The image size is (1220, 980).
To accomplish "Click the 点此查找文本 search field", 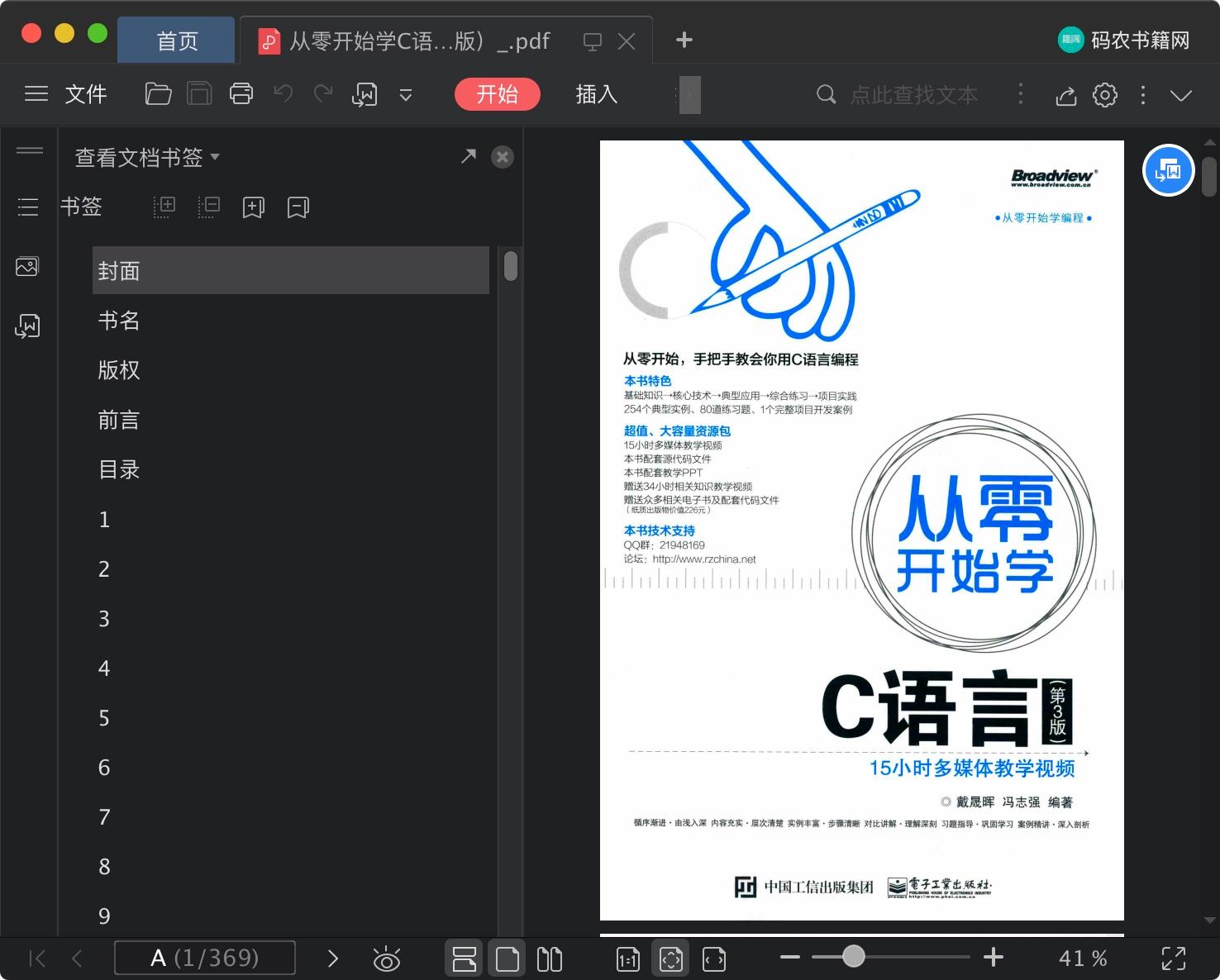I will pyautogui.click(x=914, y=95).
